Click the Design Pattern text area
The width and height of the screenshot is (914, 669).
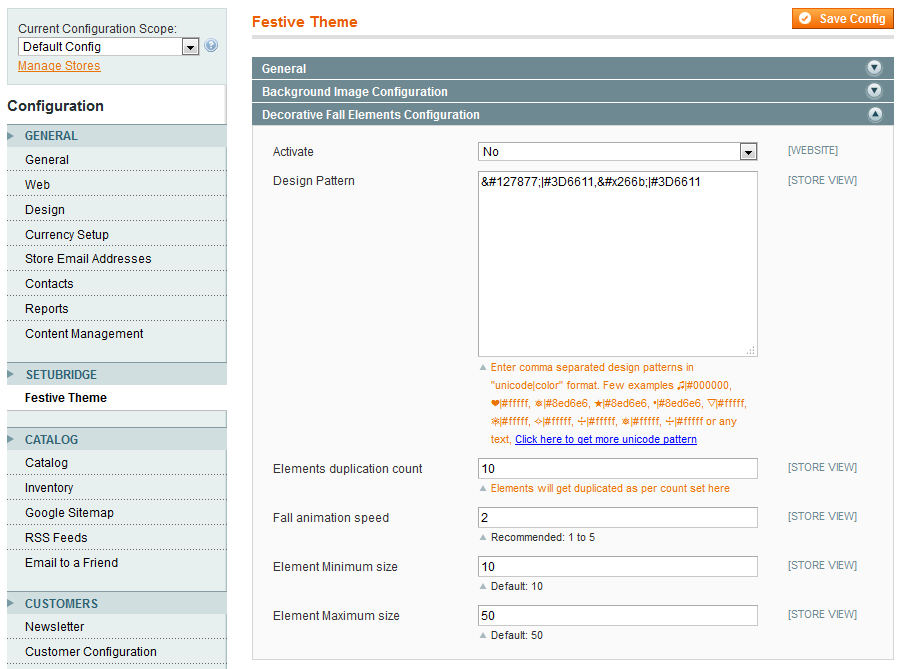[x=617, y=264]
